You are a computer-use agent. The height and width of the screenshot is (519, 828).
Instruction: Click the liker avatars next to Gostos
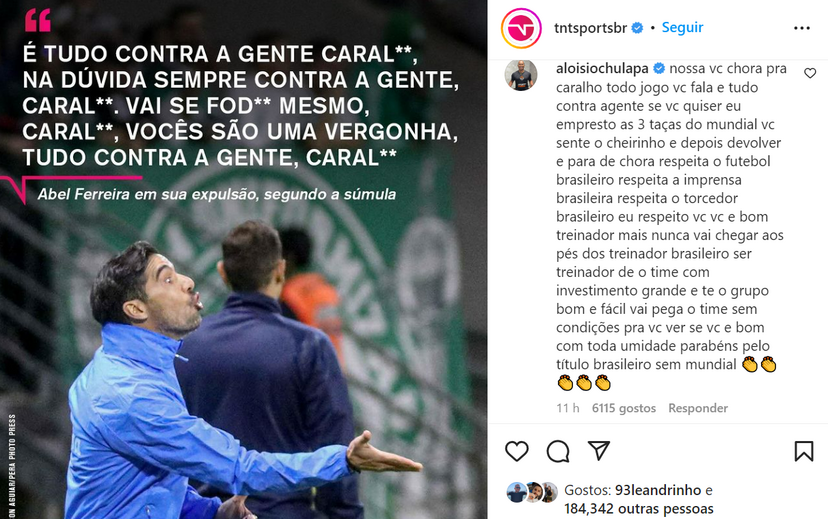pyautogui.click(x=532, y=492)
